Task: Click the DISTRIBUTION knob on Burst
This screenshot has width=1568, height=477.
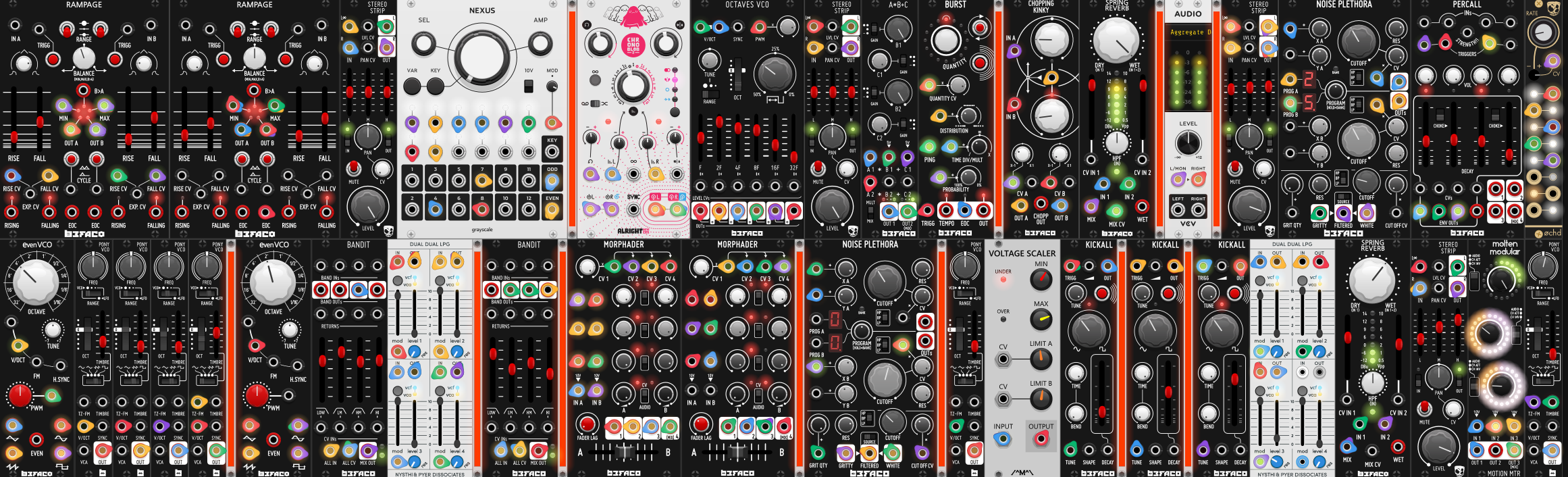Action: point(969,116)
